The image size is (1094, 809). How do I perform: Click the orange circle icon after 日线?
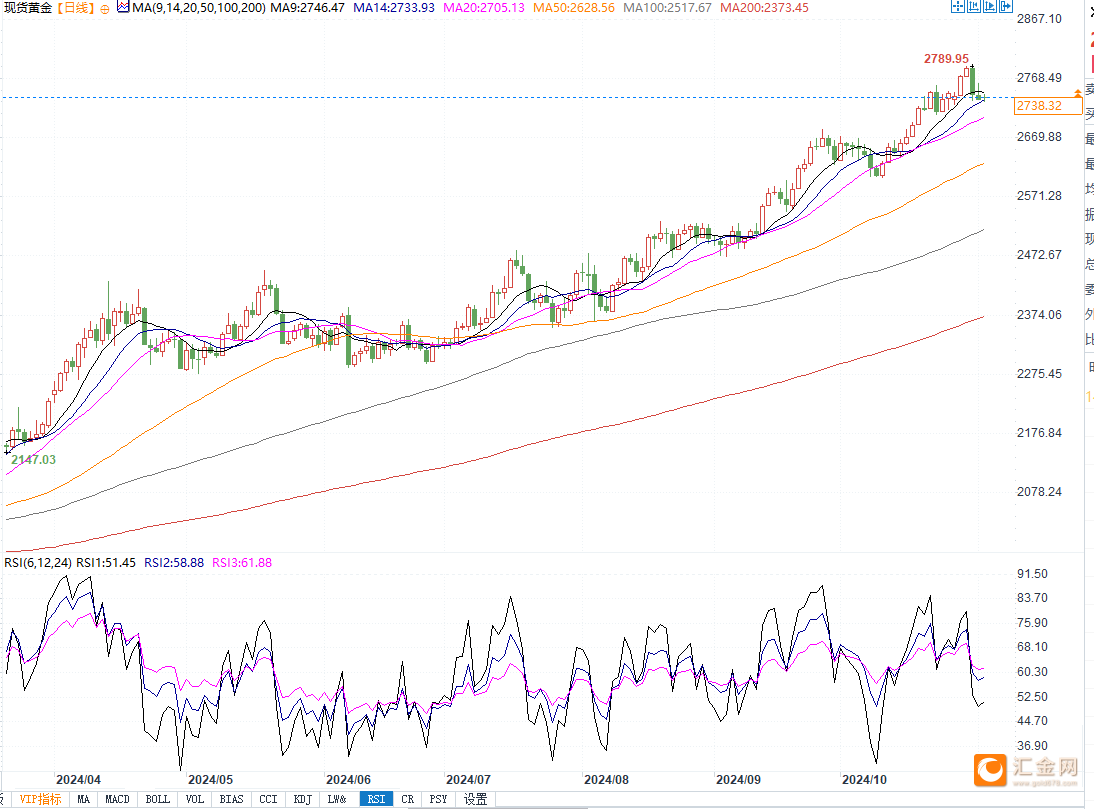point(105,9)
